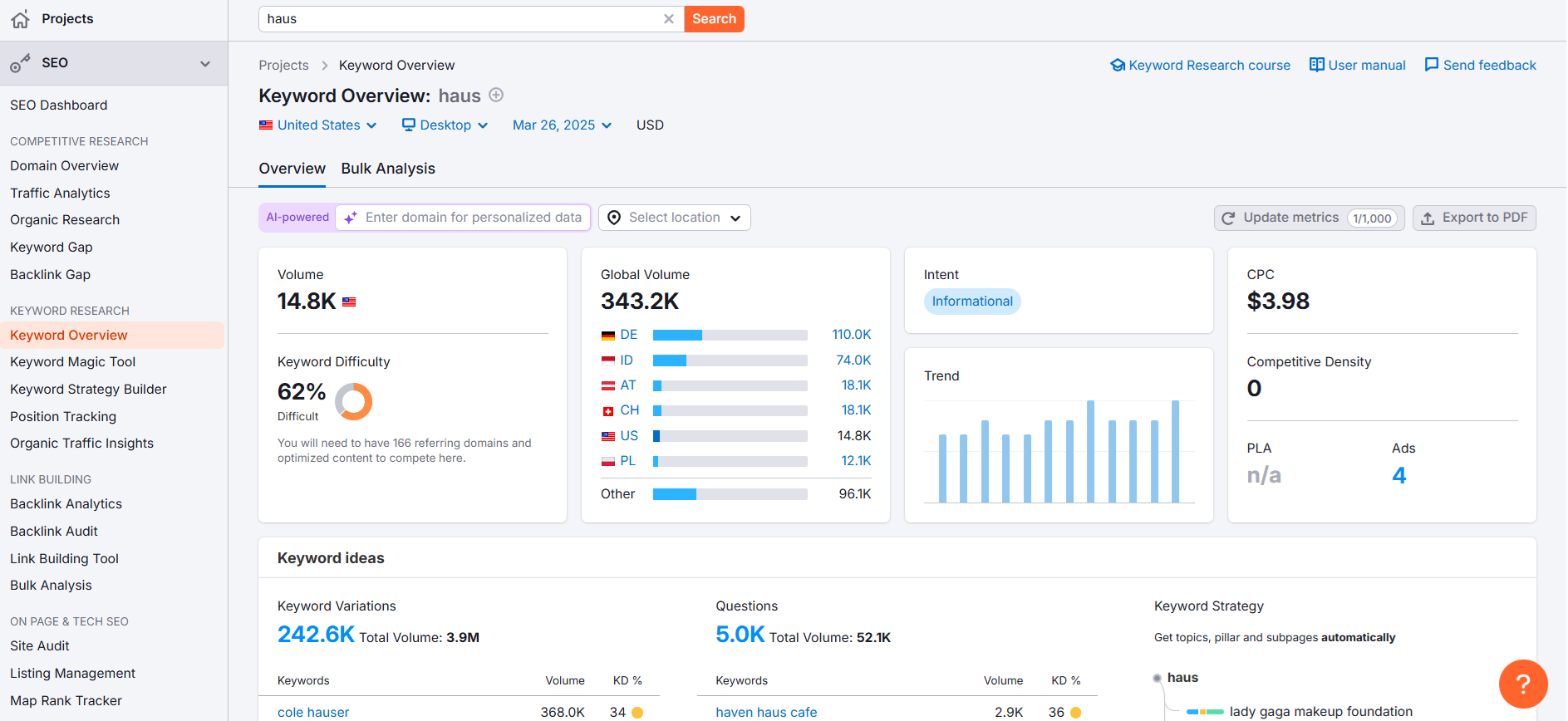Screen dimensions: 1568x721
Task: Clear the search field with X icon
Action: click(668, 19)
